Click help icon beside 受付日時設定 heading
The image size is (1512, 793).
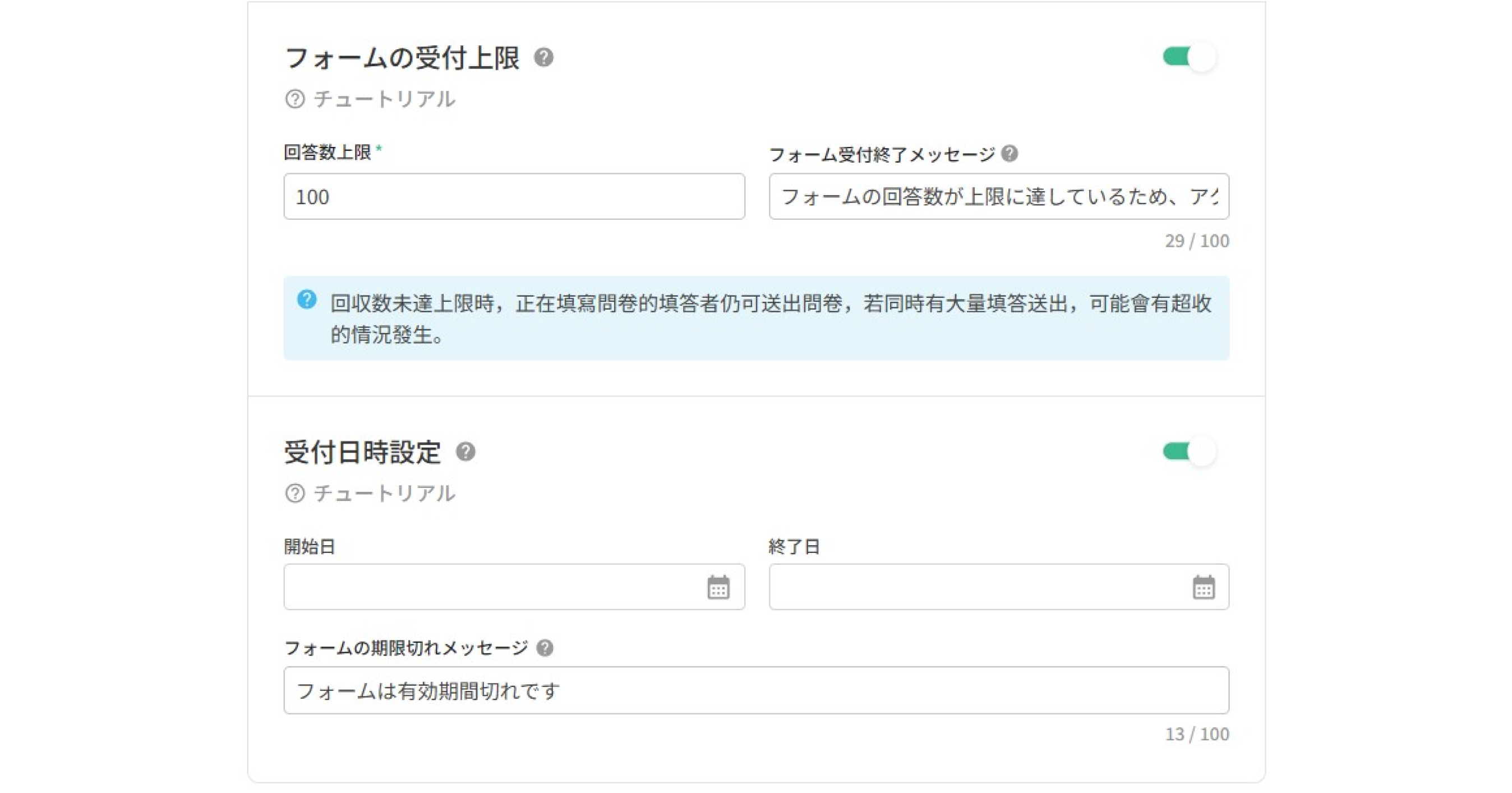(x=465, y=452)
